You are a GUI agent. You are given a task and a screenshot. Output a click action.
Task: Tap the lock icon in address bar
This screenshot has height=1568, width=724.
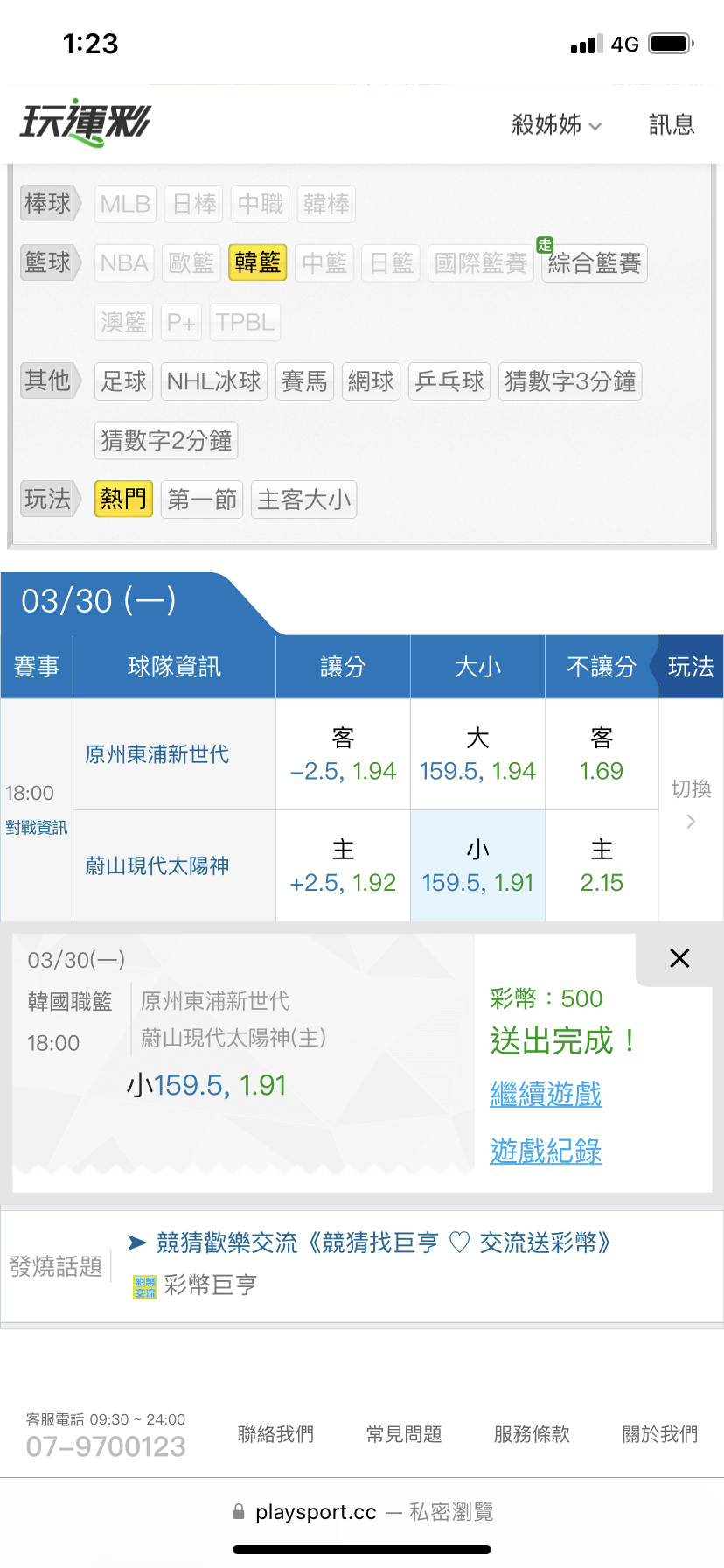click(239, 1511)
